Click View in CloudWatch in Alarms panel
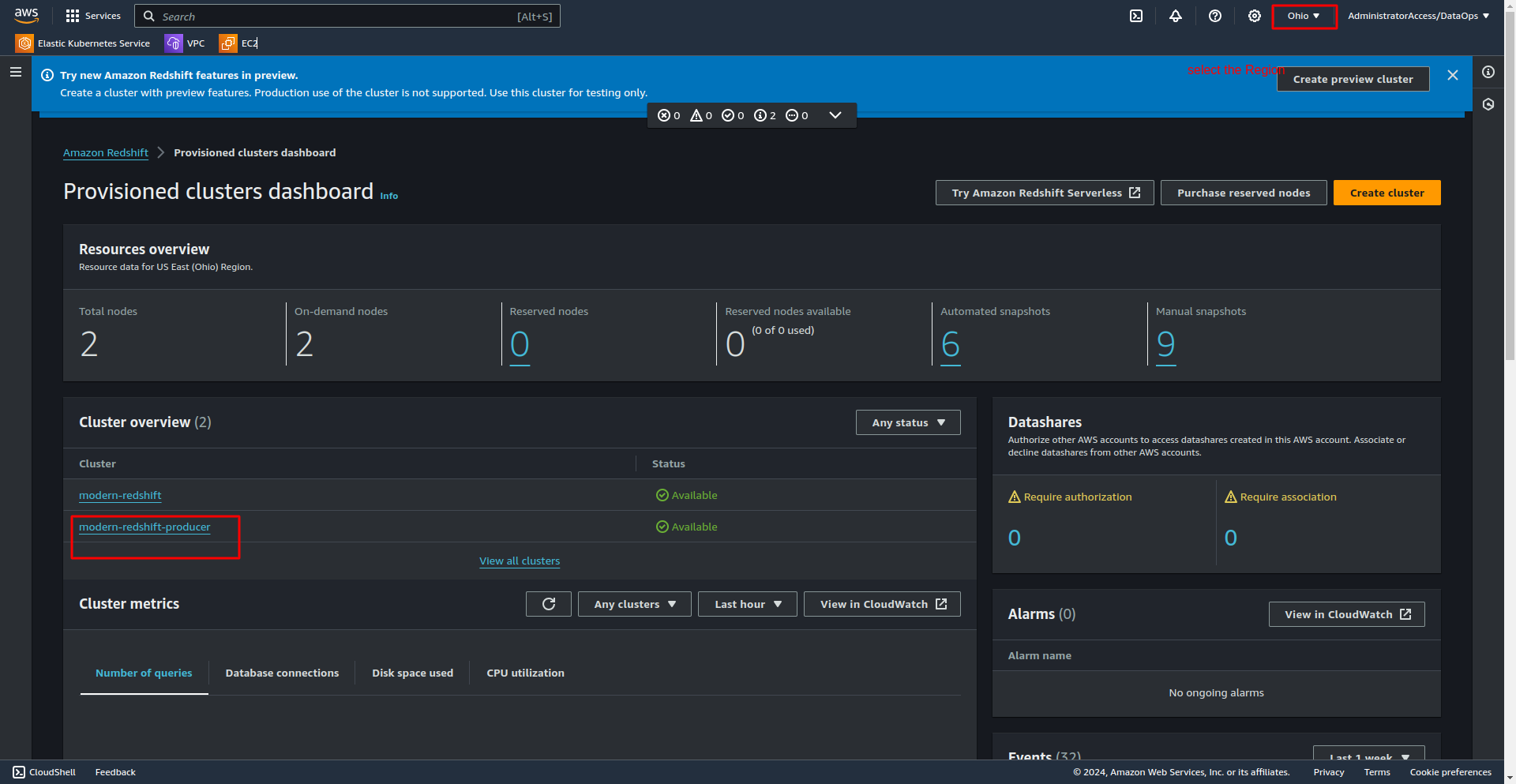This screenshot has height=784, width=1516. click(1347, 614)
